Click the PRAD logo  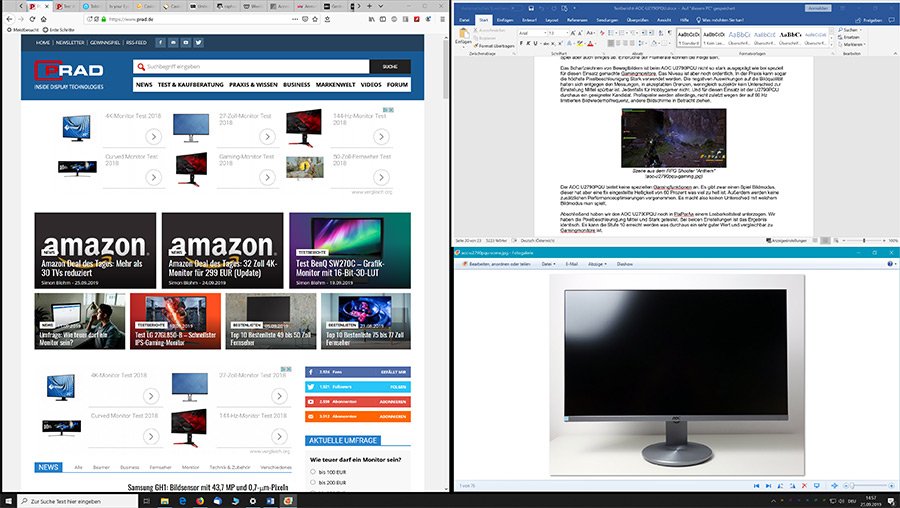point(69,75)
